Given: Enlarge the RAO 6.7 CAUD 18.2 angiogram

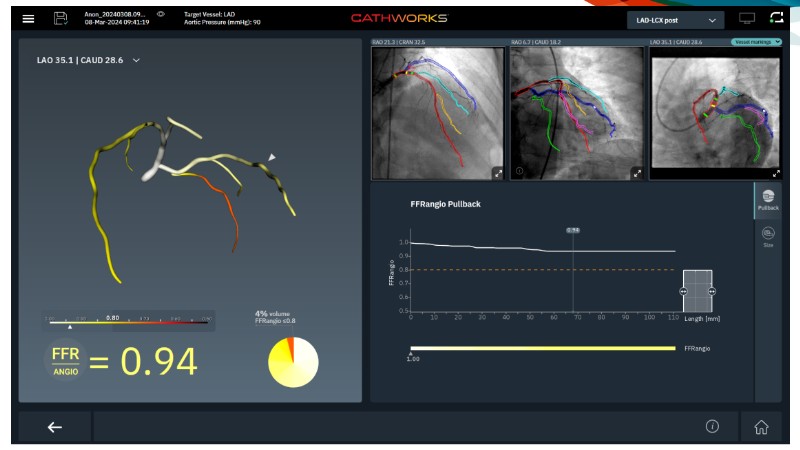Looking at the screenshot, I should [x=637, y=172].
